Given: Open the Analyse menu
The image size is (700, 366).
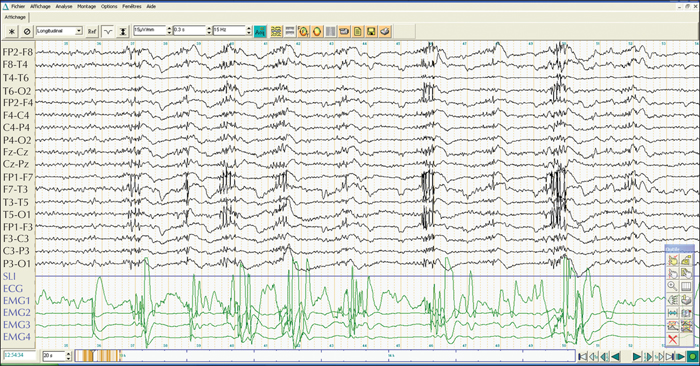Looking at the screenshot, I should pyautogui.click(x=64, y=6).
